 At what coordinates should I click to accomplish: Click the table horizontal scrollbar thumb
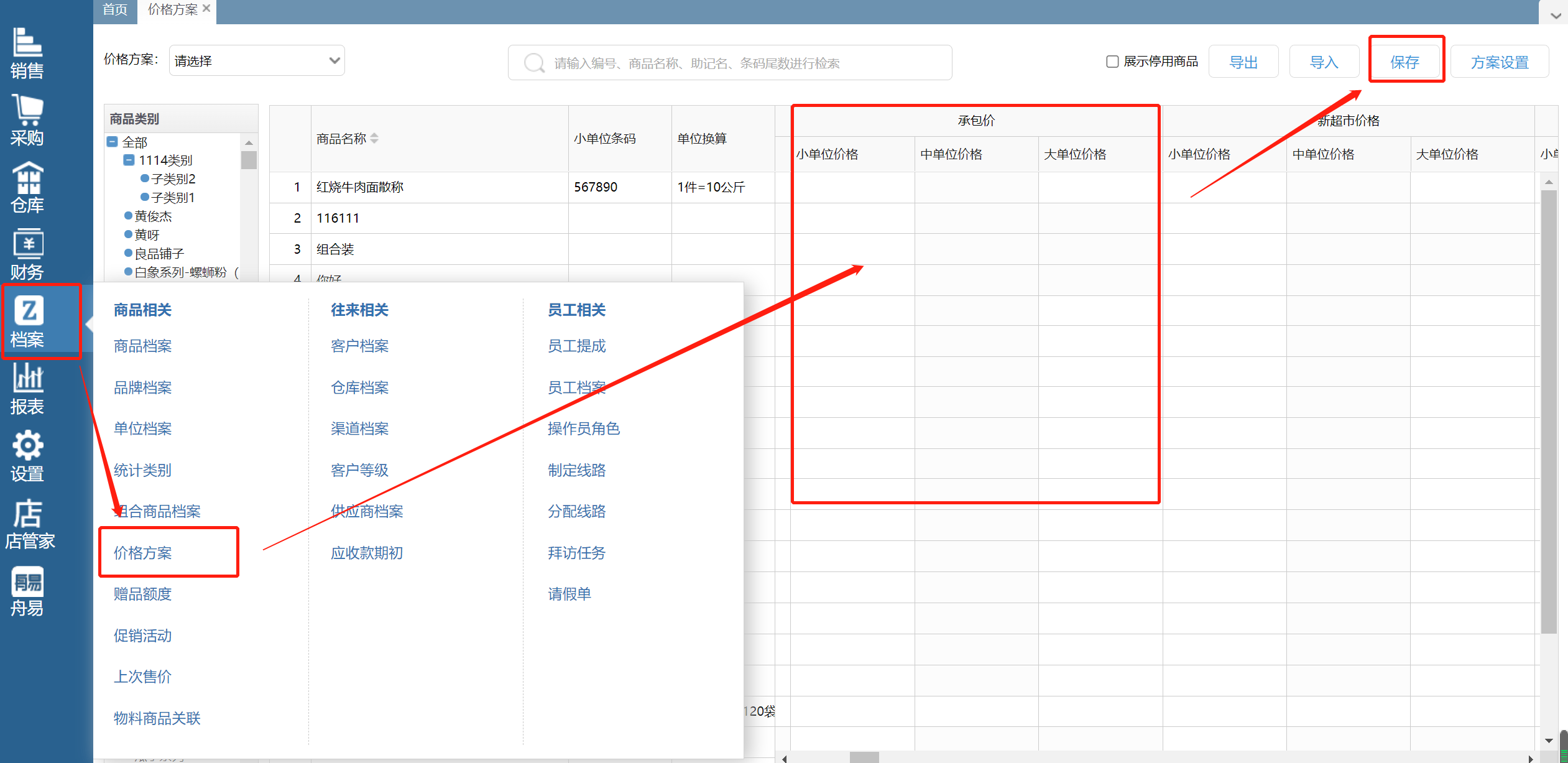point(864,757)
